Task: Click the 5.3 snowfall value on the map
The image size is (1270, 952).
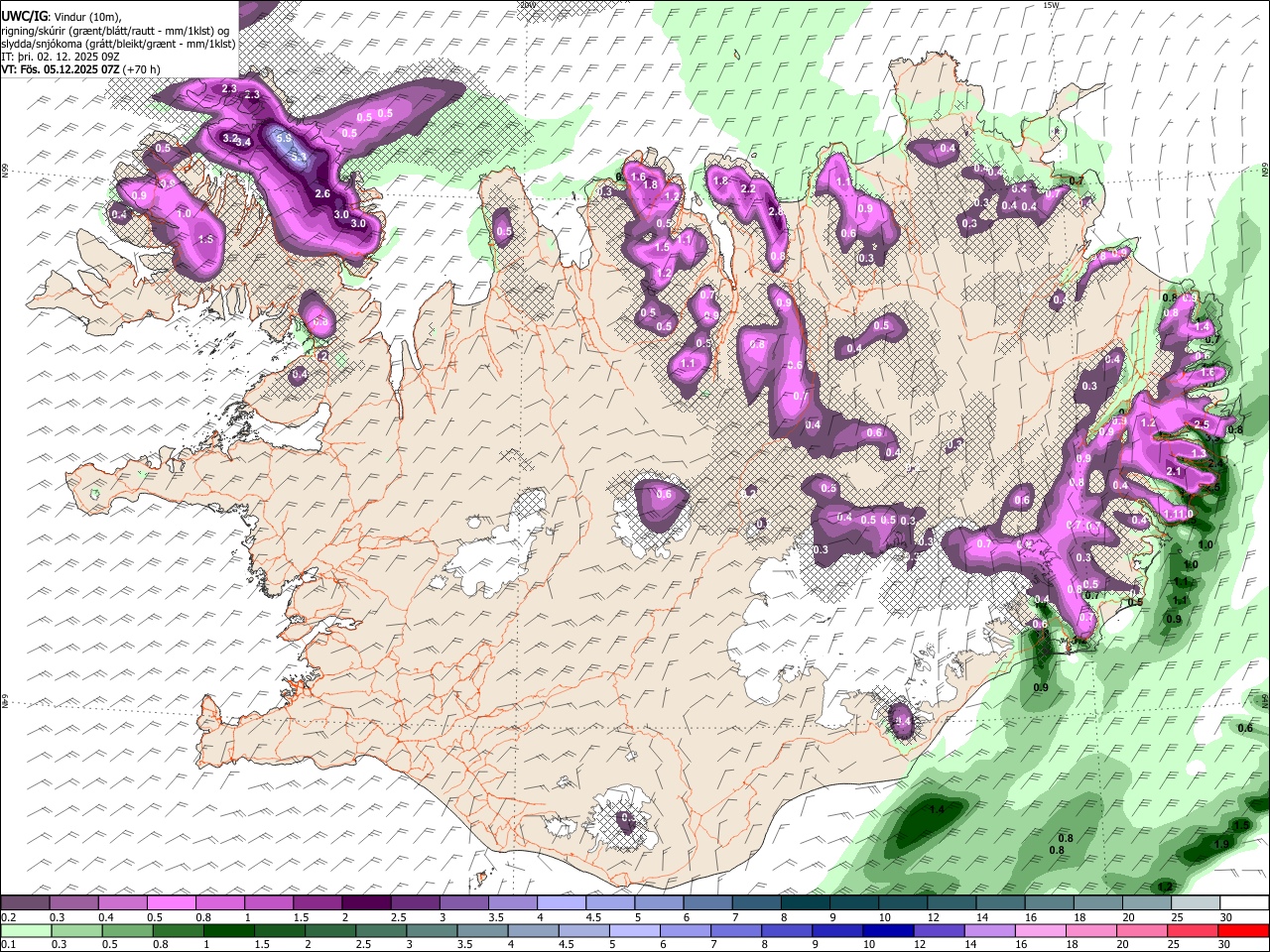Action: [297, 156]
